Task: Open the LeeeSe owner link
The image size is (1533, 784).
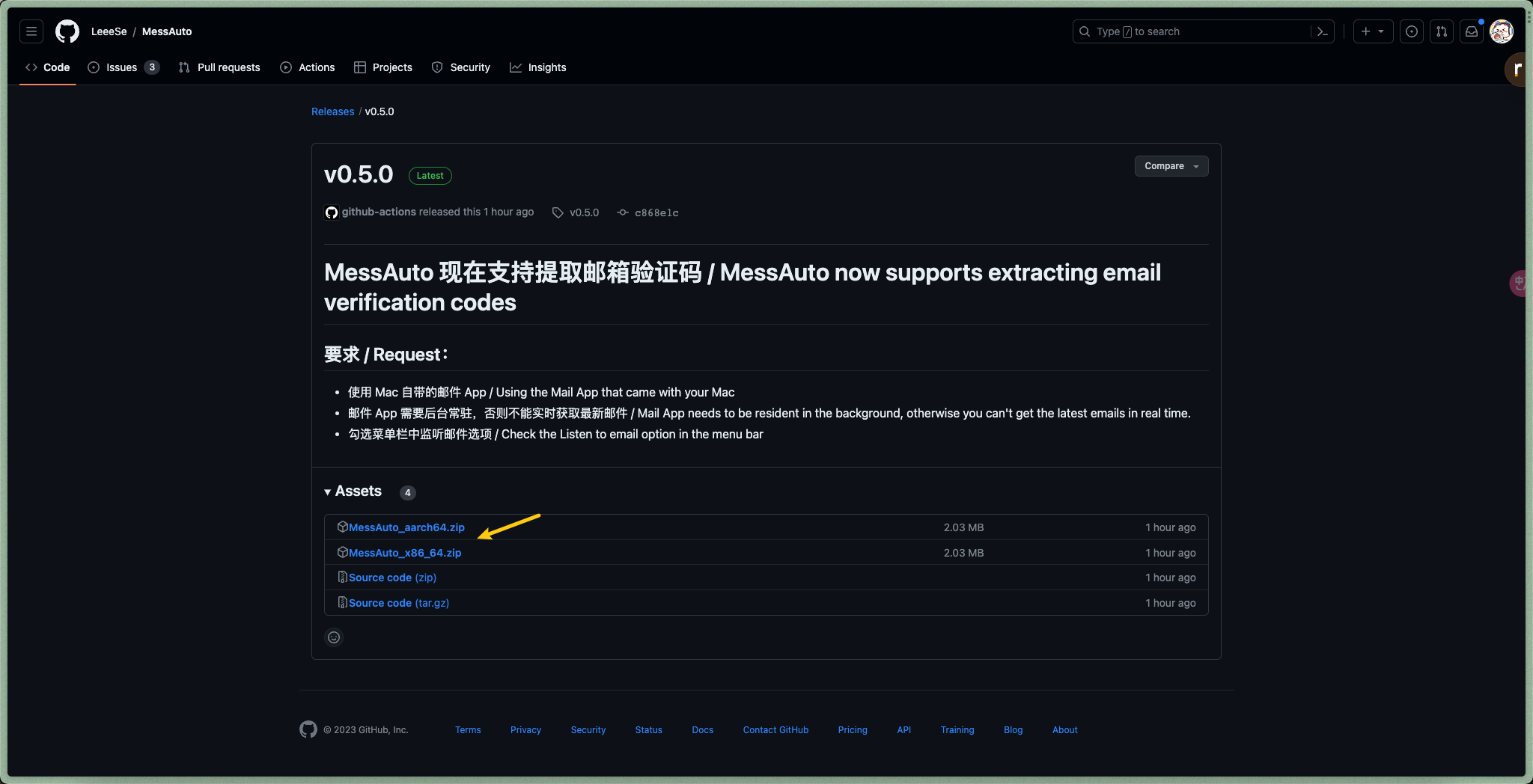Action: tap(109, 31)
